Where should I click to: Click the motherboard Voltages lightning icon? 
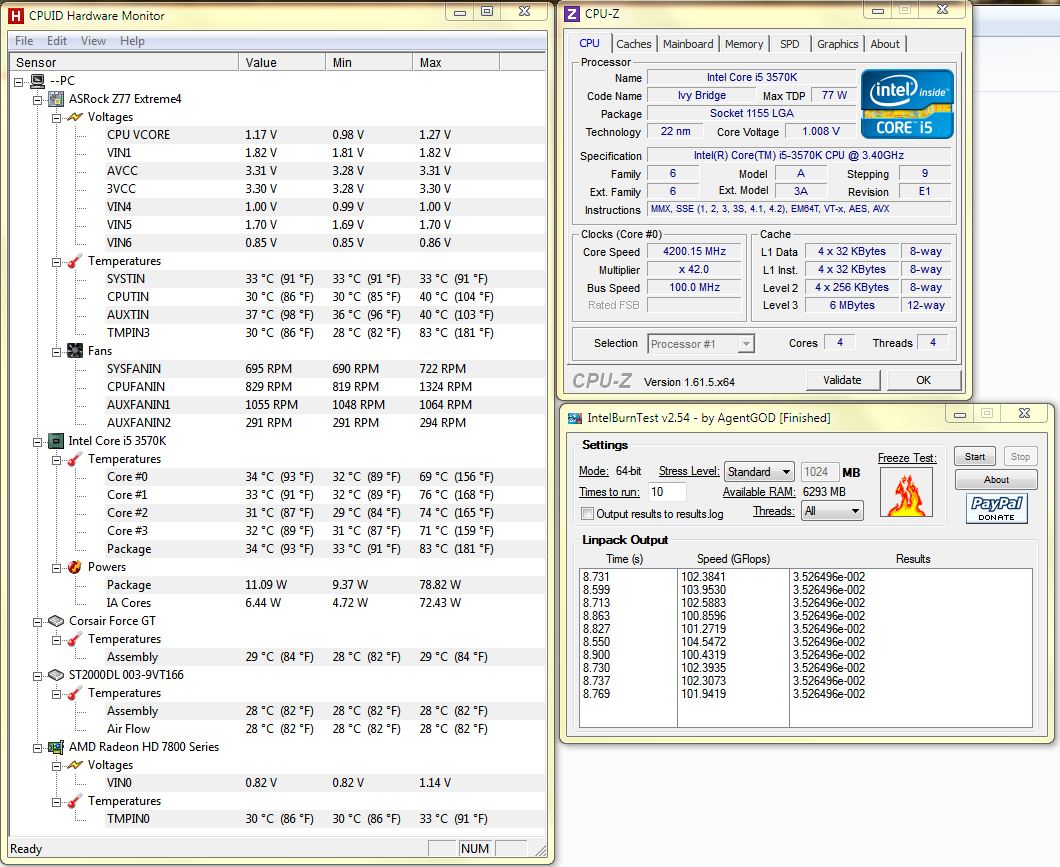tap(75, 117)
